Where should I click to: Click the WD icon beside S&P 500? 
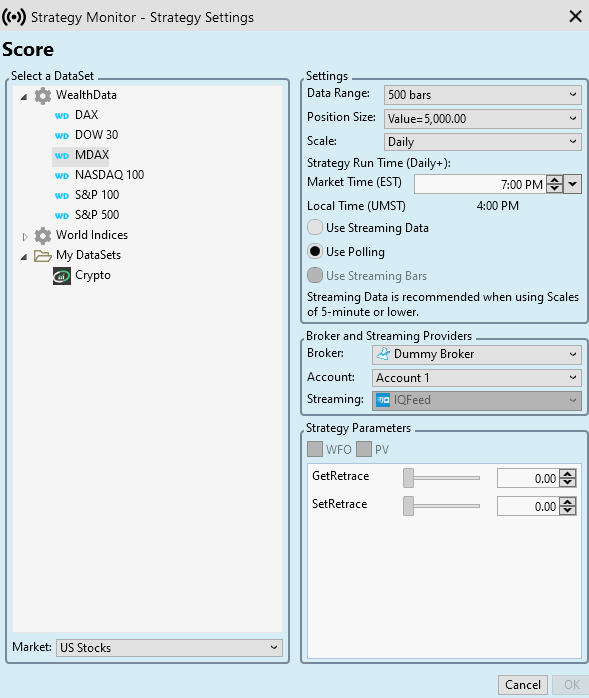(62, 216)
